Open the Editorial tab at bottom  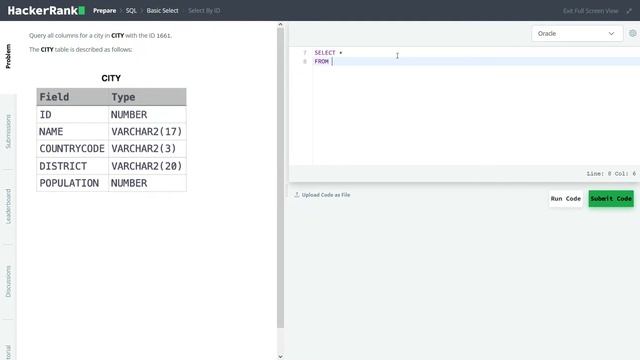click(x=8, y=352)
